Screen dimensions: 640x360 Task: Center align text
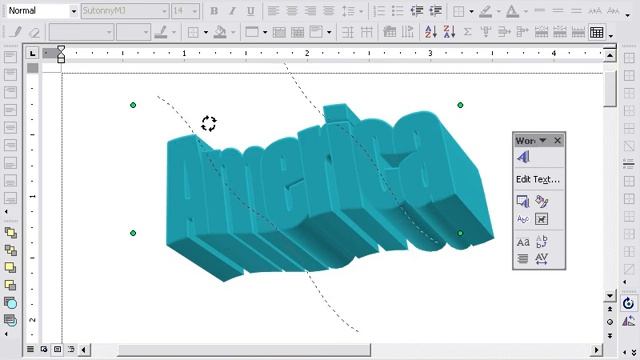pyautogui.click(x=291, y=11)
